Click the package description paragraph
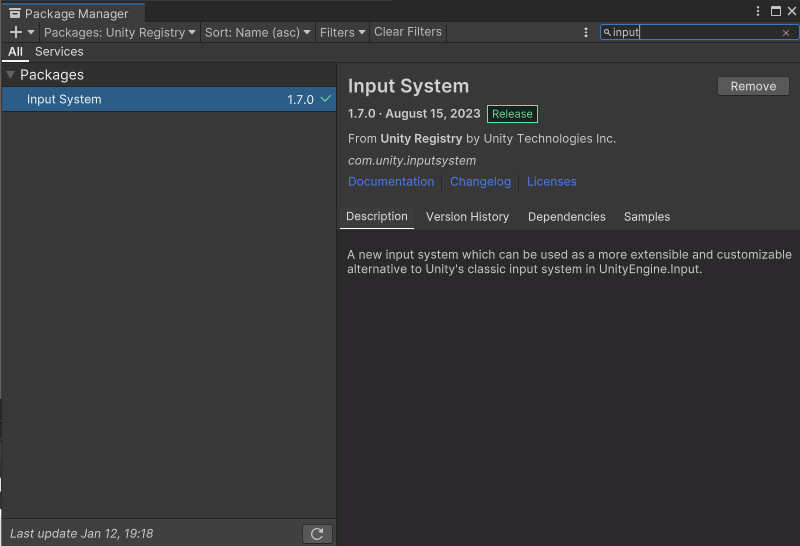The height and width of the screenshot is (546, 800). [x=569, y=262]
